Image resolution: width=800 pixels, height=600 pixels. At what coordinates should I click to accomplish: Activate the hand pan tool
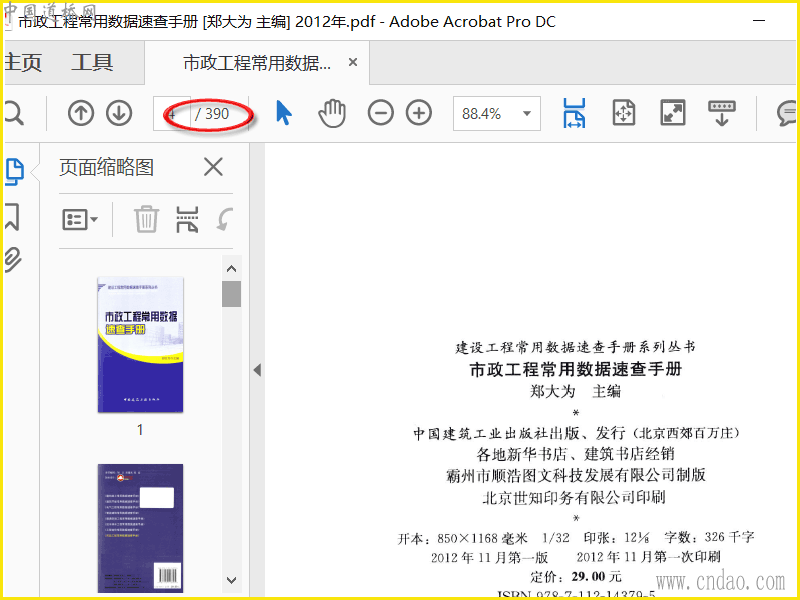pos(332,113)
